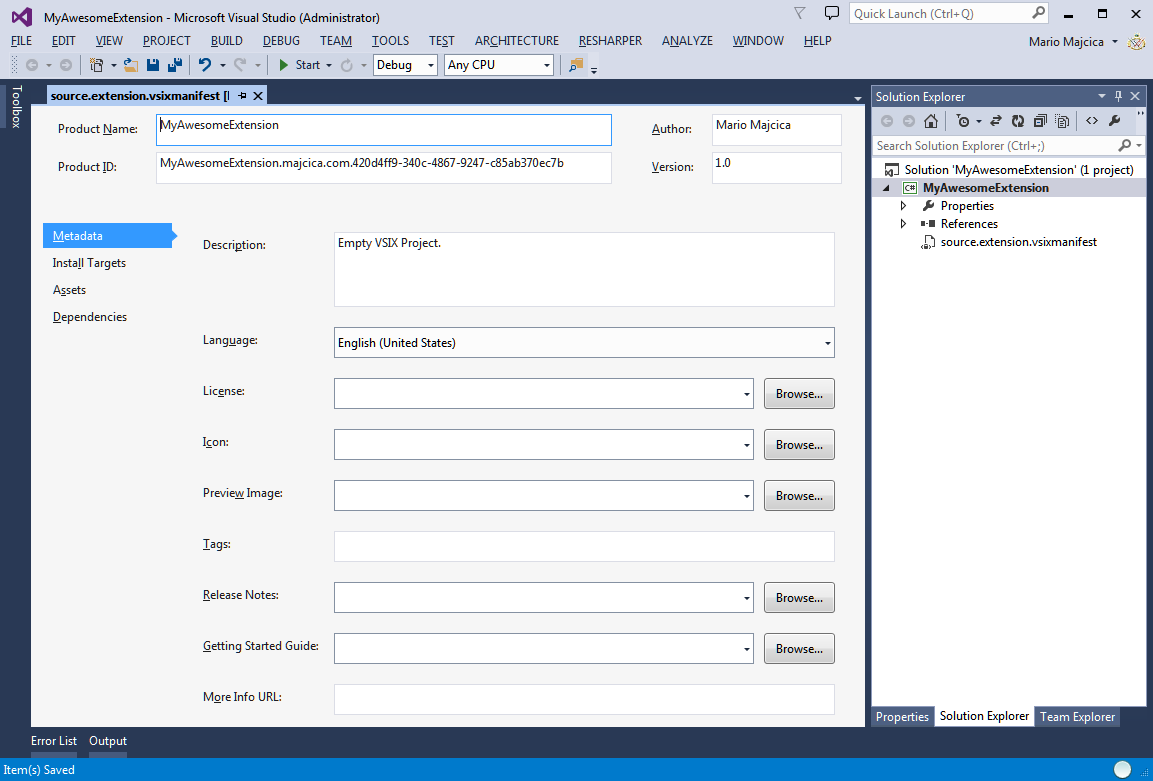This screenshot has height=781, width=1153.
Task: Click Browse next to License
Action: [x=799, y=394]
